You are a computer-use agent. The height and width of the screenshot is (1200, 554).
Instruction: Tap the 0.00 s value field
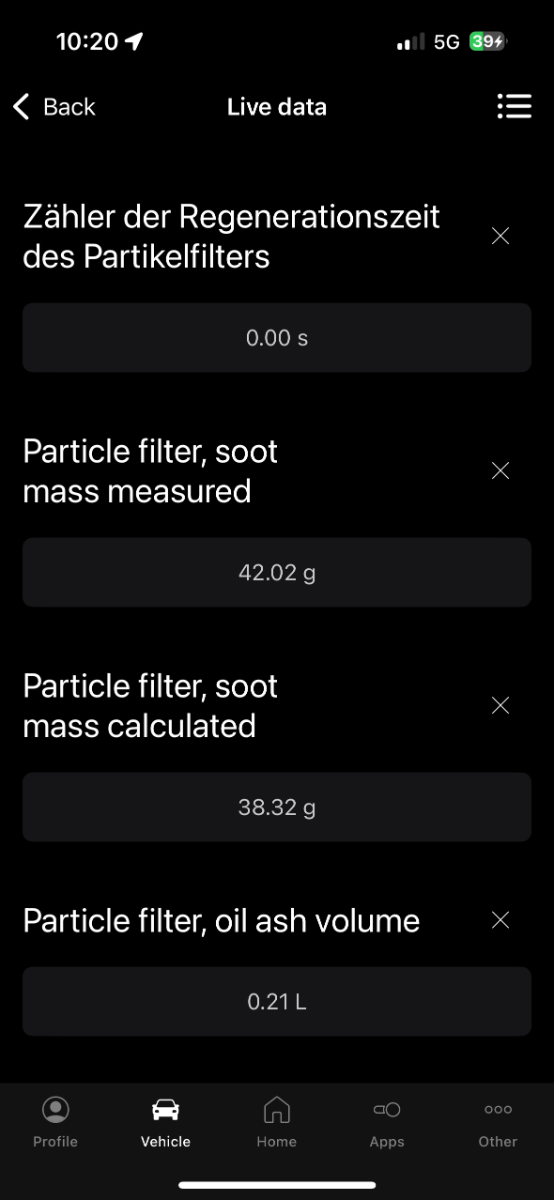tap(277, 338)
